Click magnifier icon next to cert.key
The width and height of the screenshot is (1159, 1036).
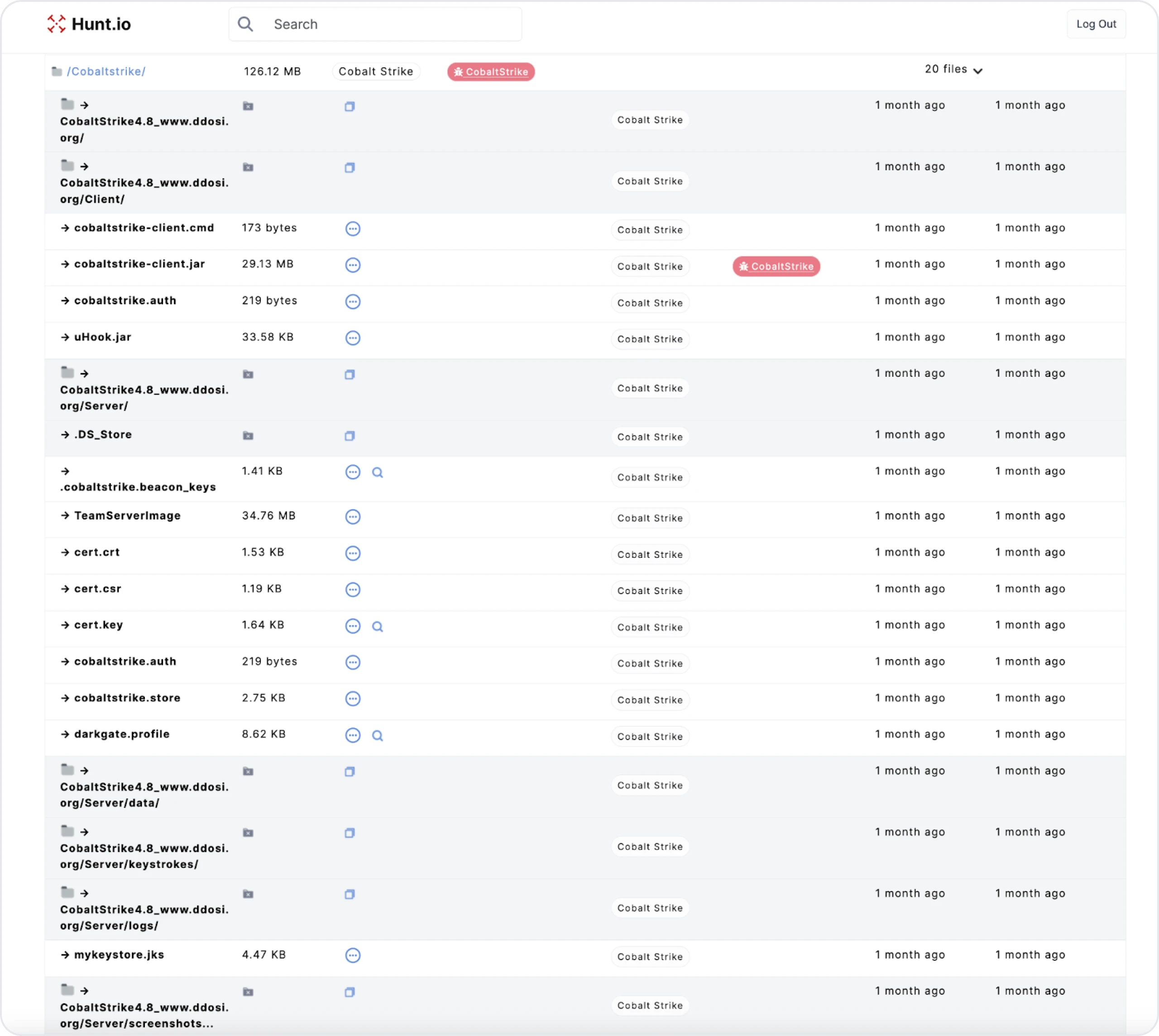click(x=377, y=627)
